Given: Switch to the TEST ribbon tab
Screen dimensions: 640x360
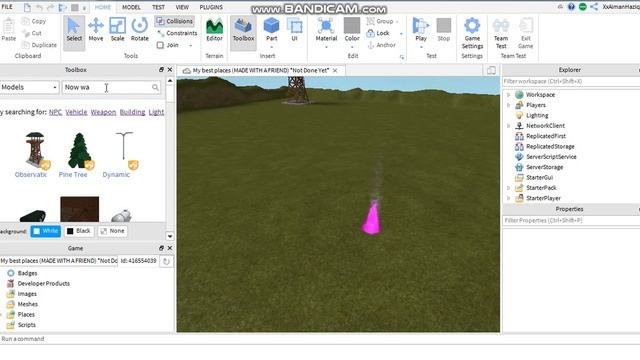Looking at the screenshot, I should (158, 7).
